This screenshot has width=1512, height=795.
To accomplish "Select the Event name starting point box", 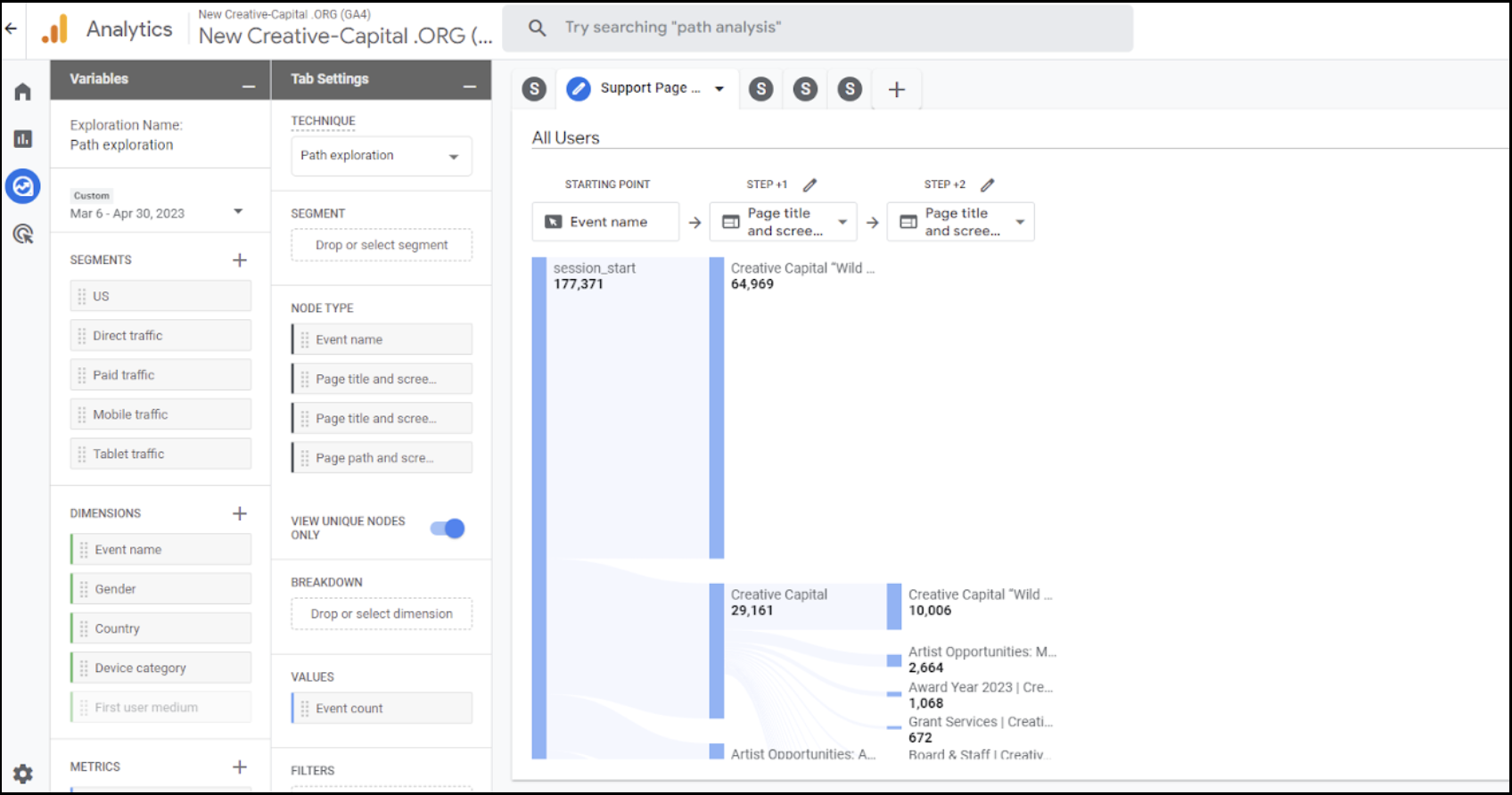I will pyautogui.click(x=605, y=222).
